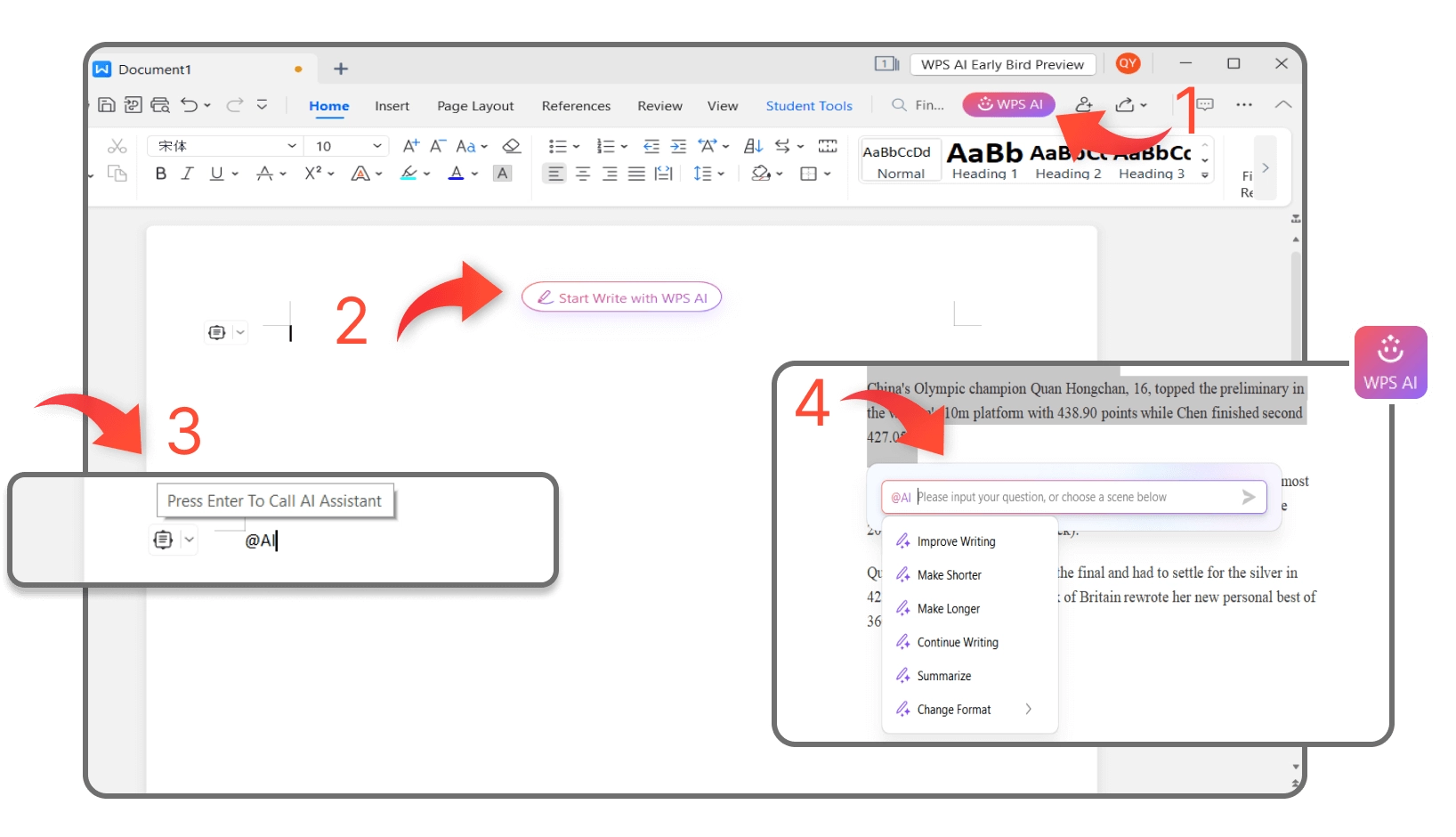Open comments speech bubble icon
1456x837 pixels.
(1205, 105)
